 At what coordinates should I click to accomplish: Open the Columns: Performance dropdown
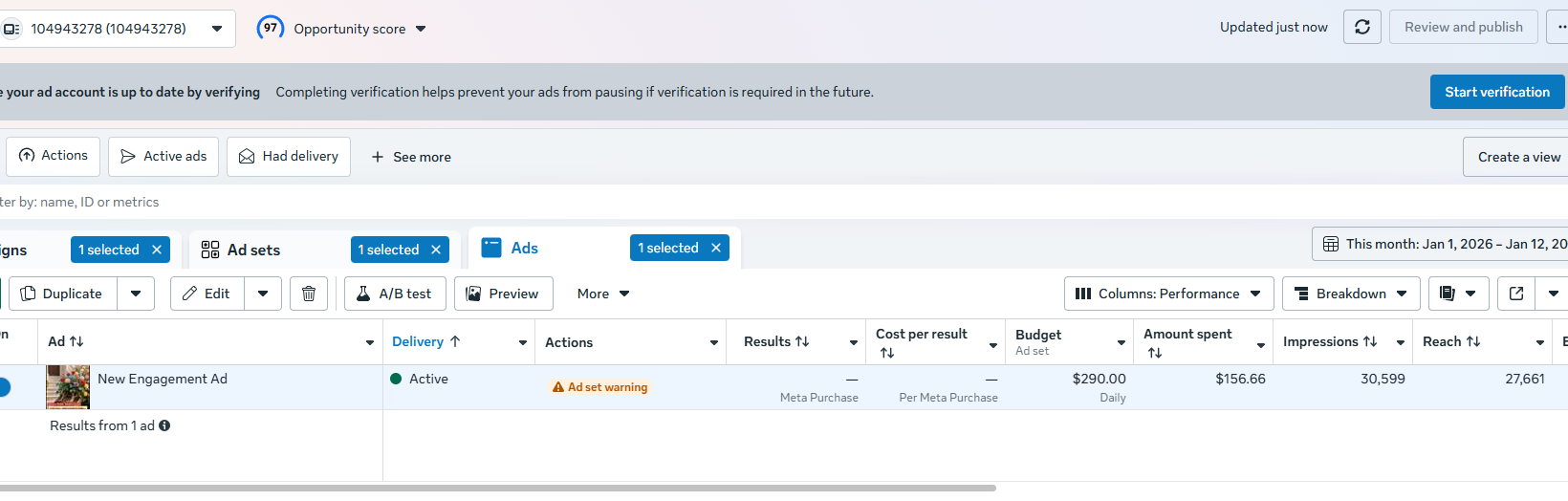(x=1168, y=294)
